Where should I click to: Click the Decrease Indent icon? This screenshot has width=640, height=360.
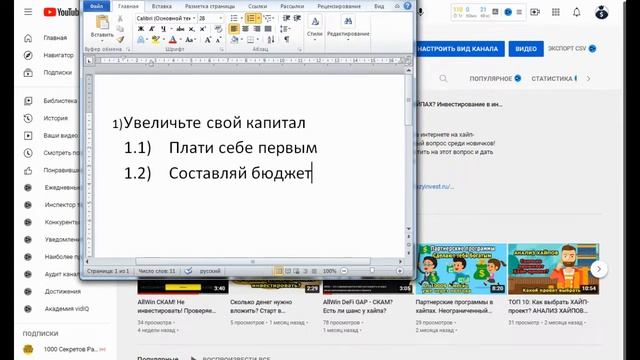coord(286,18)
